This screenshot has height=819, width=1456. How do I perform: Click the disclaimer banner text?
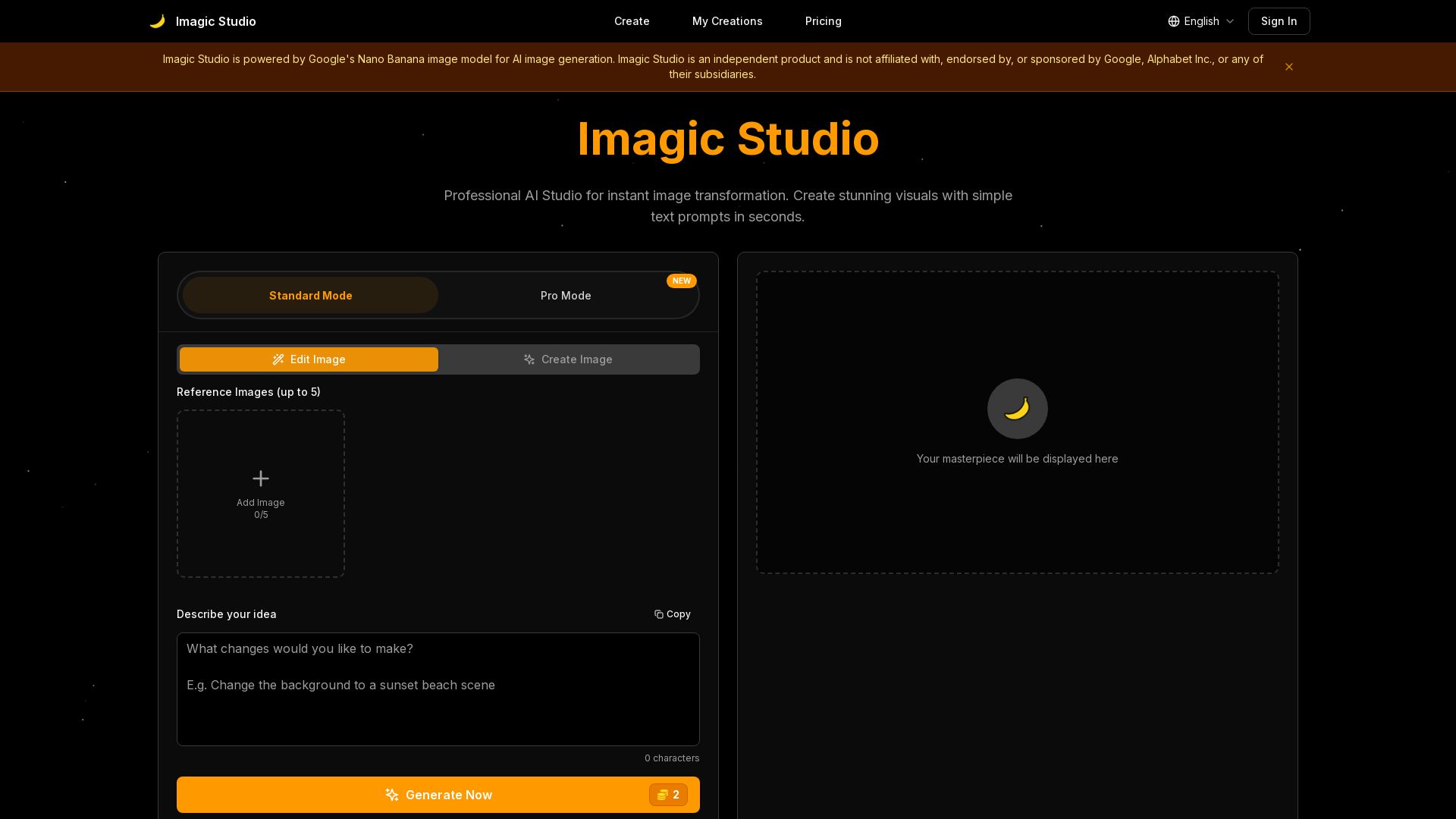click(x=713, y=67)
